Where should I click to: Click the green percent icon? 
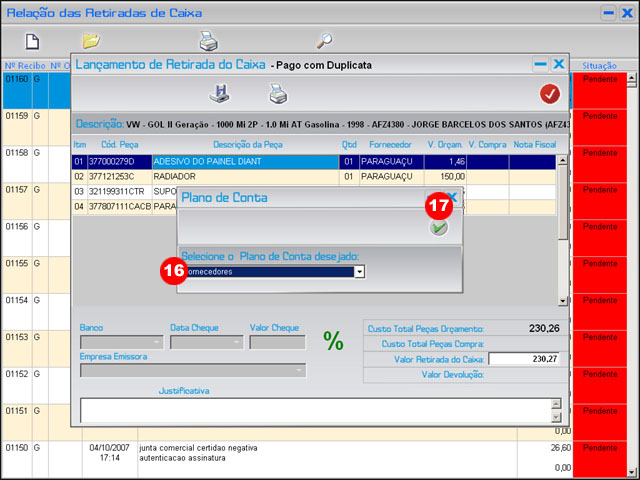333,341
